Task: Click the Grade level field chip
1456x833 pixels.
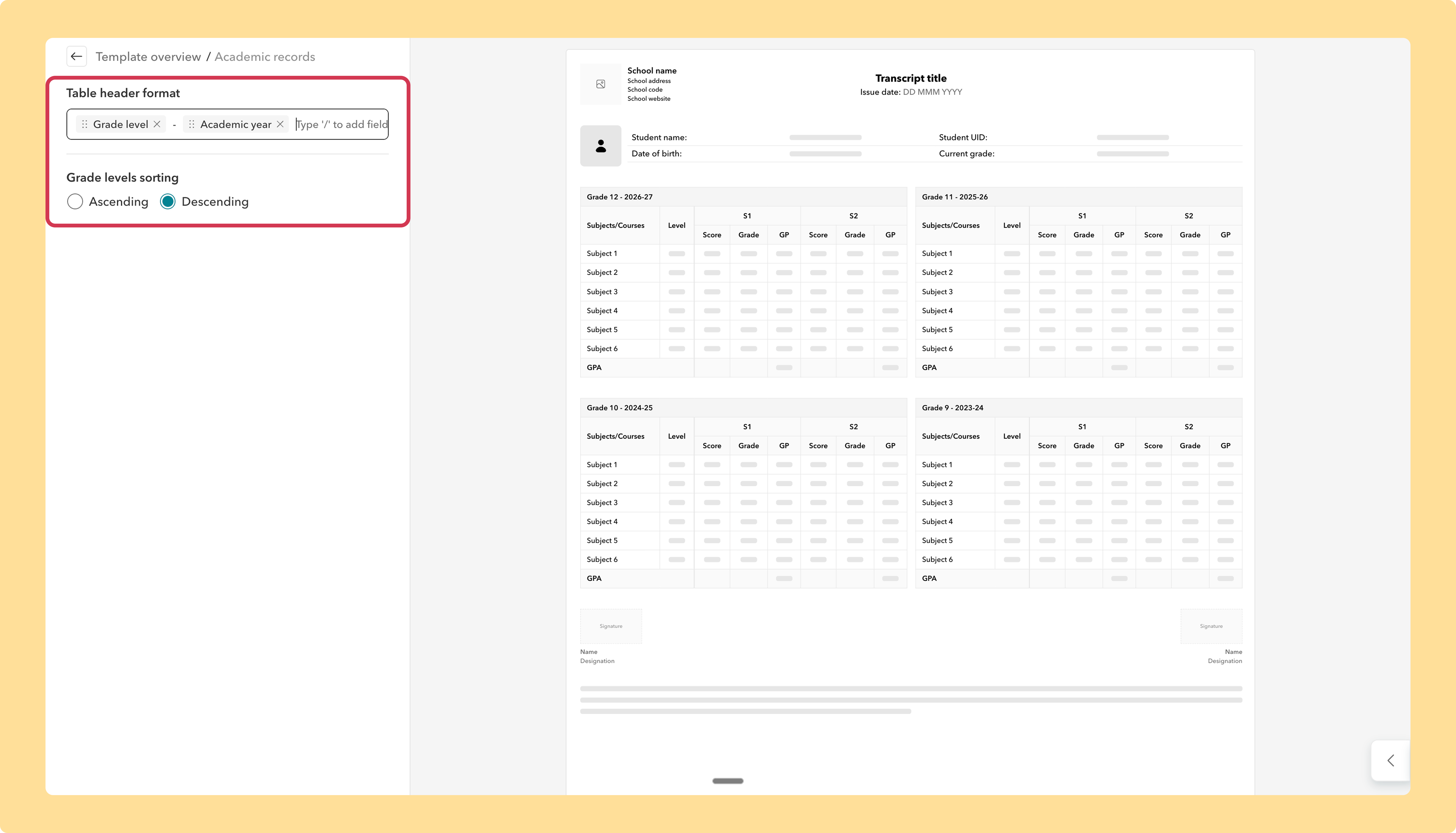Action: point(121,124)
